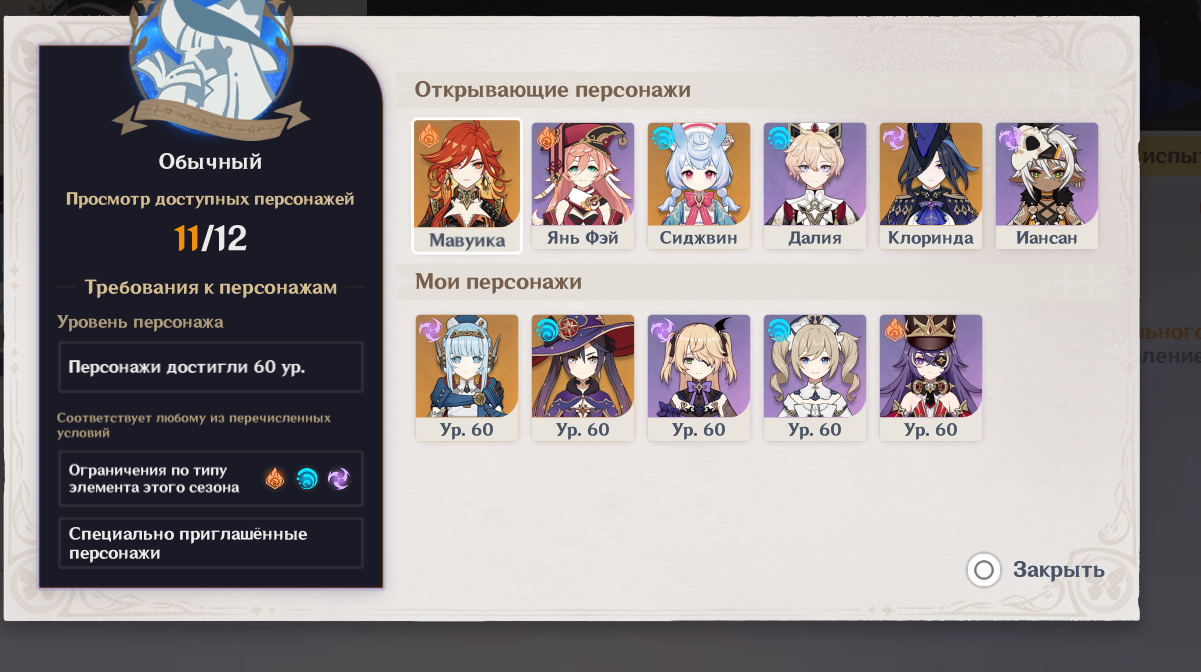Click the Hydro element icon in restrictions

(307, 479)
